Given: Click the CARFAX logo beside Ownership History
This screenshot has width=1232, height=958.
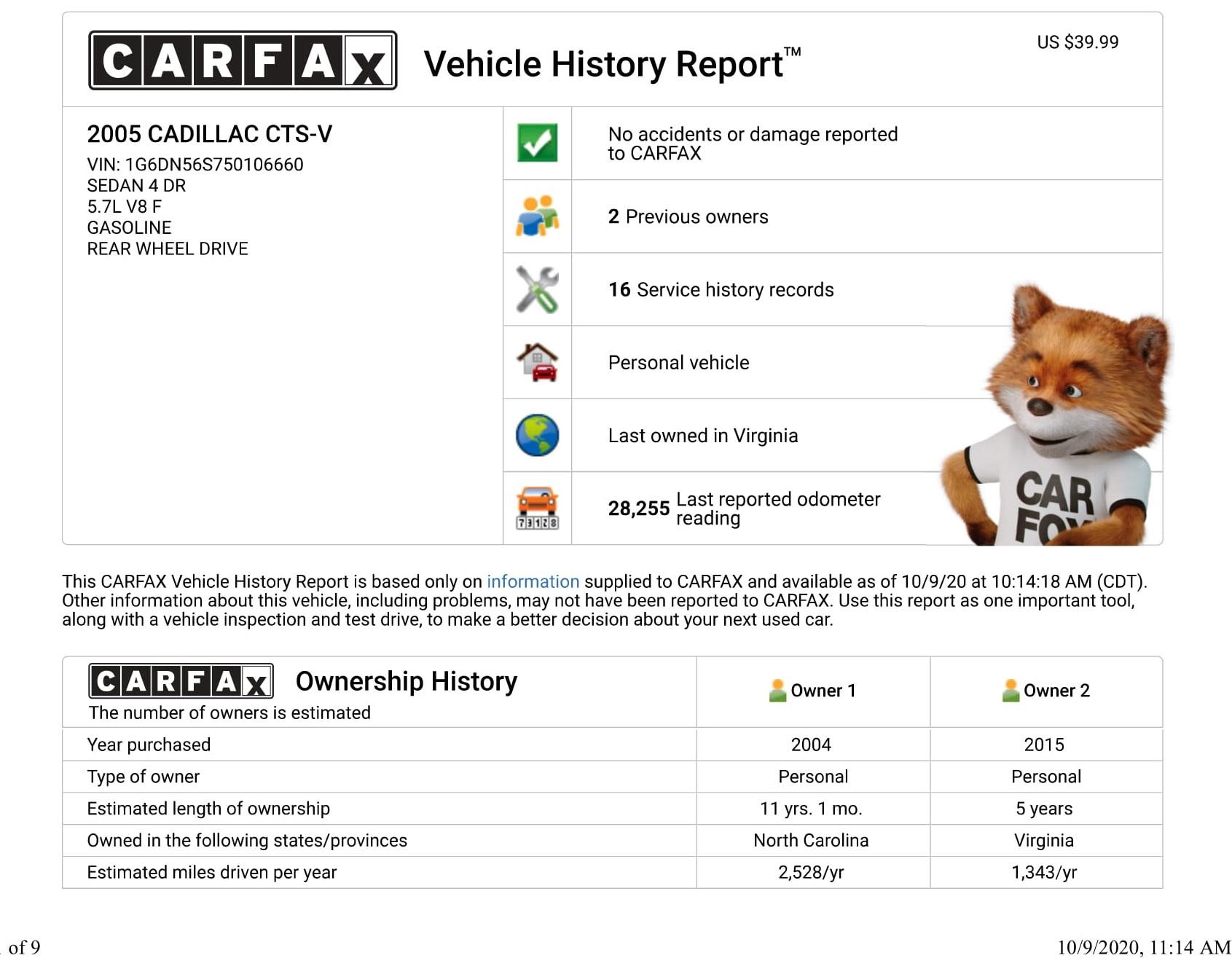Looking at the screenshot, I should click(181, 681).
